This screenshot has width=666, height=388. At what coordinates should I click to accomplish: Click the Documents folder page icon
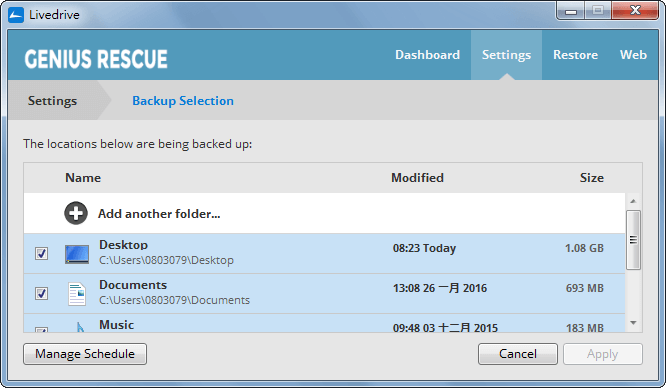77,294
